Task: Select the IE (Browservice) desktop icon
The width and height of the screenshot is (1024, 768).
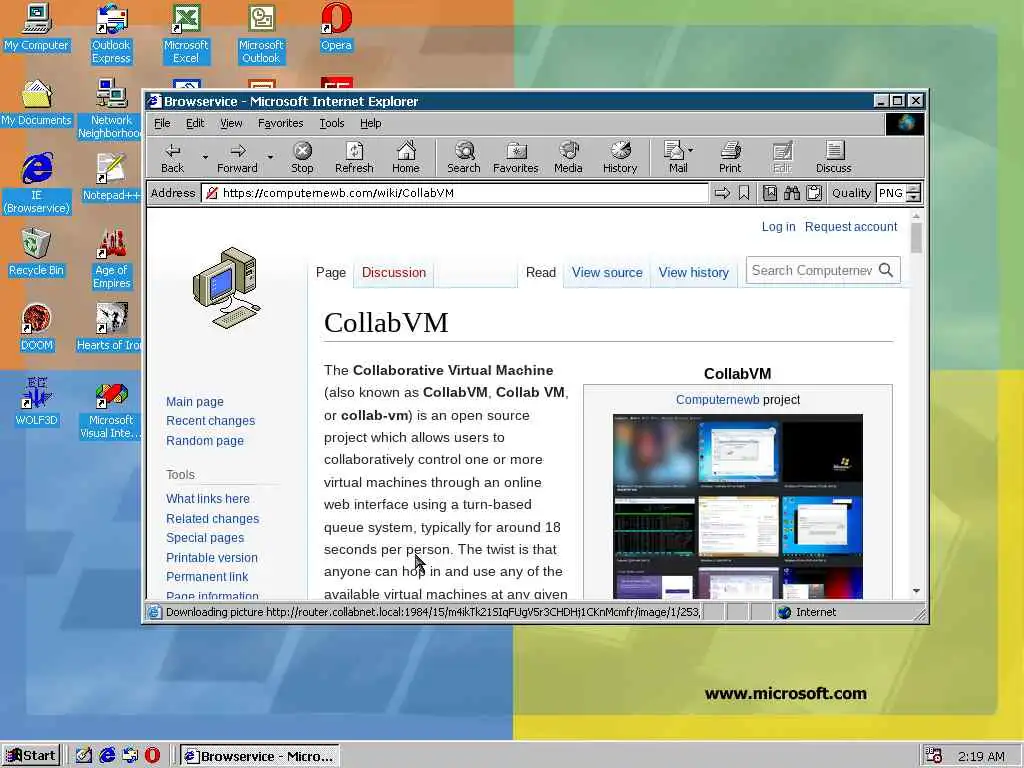Action: 37,183
